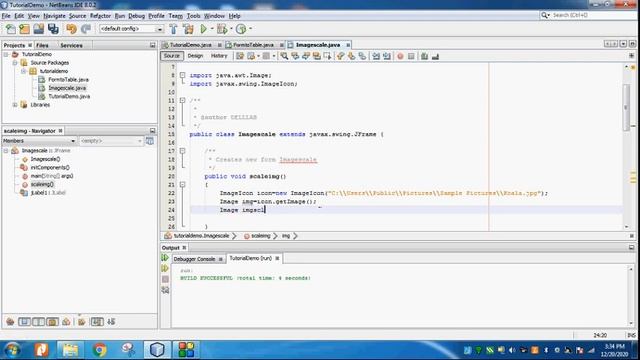
Task: Switch to the Files tab
Action: coord(42,45)
